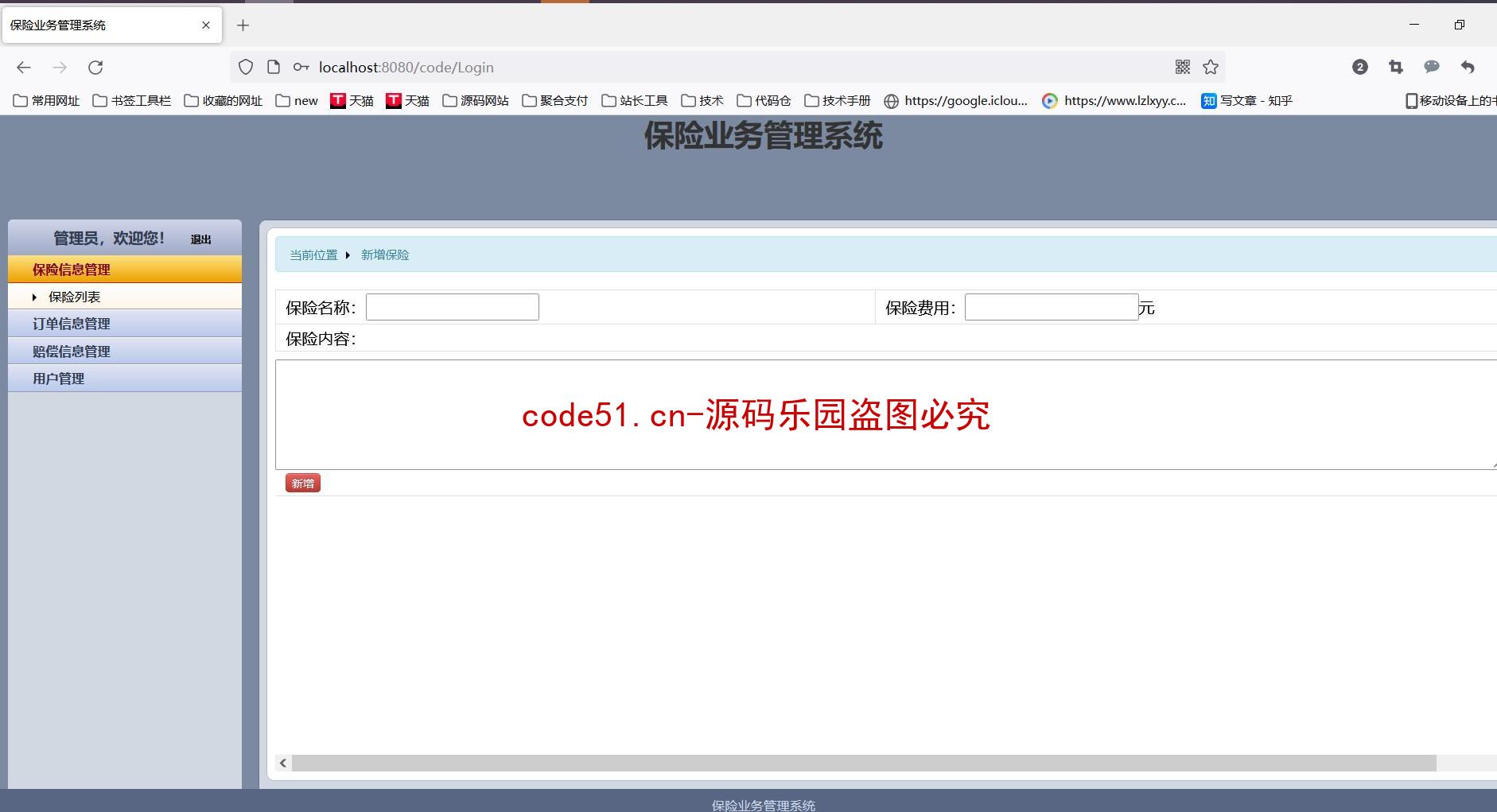
Task: Click the 保险业务管理系统 page heading
Action: click(764, 136)
